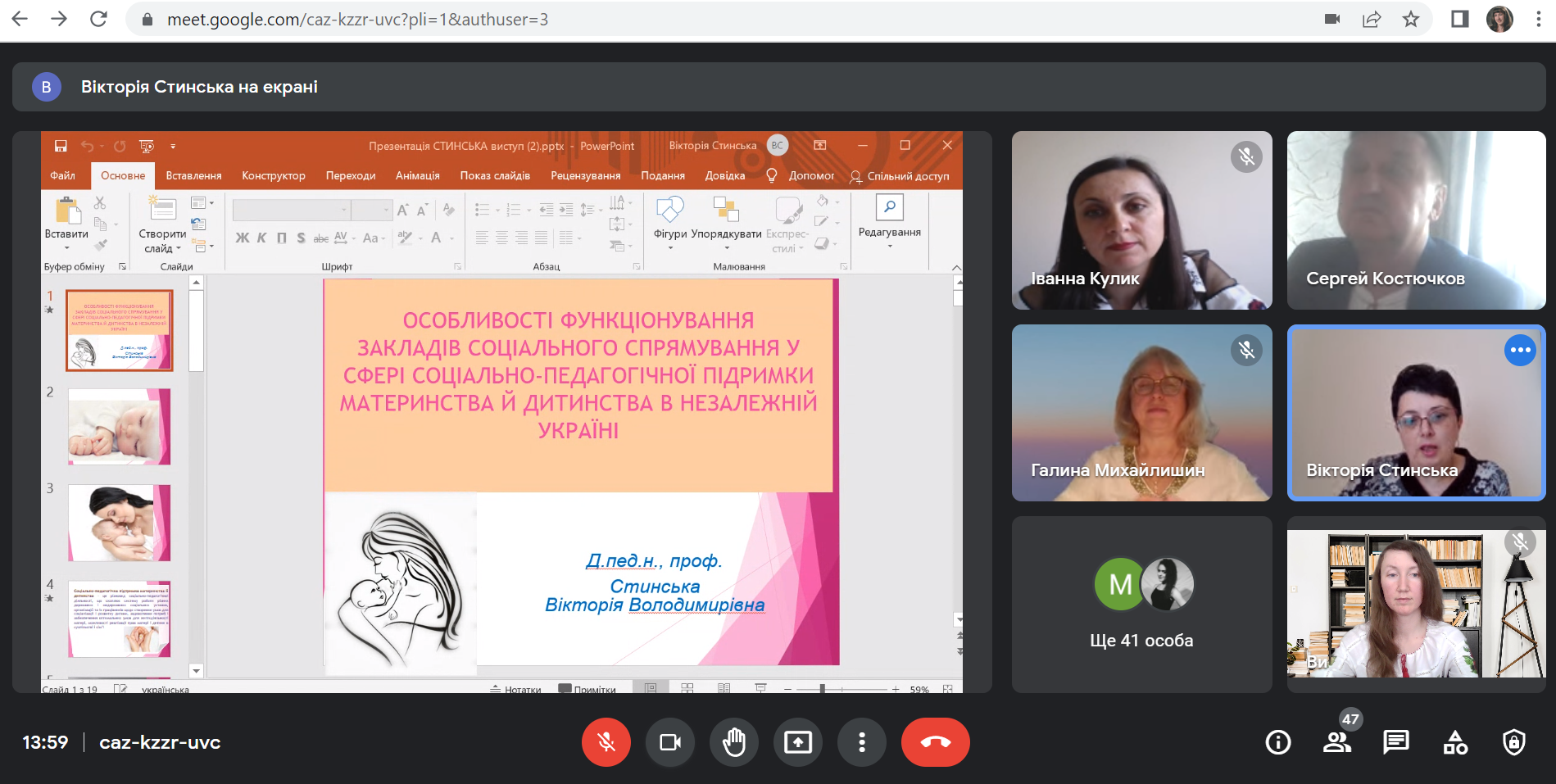
Task: Open host controls shield lock icon
Action: click(1514, 742)
